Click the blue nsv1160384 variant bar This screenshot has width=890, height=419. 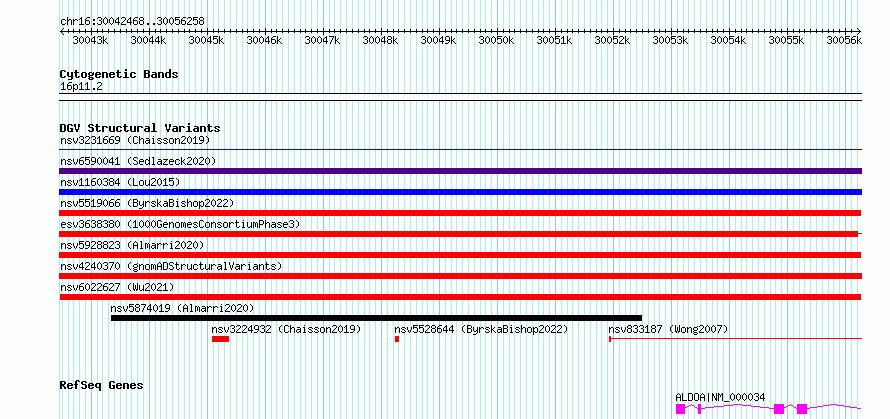pos(461,192)
